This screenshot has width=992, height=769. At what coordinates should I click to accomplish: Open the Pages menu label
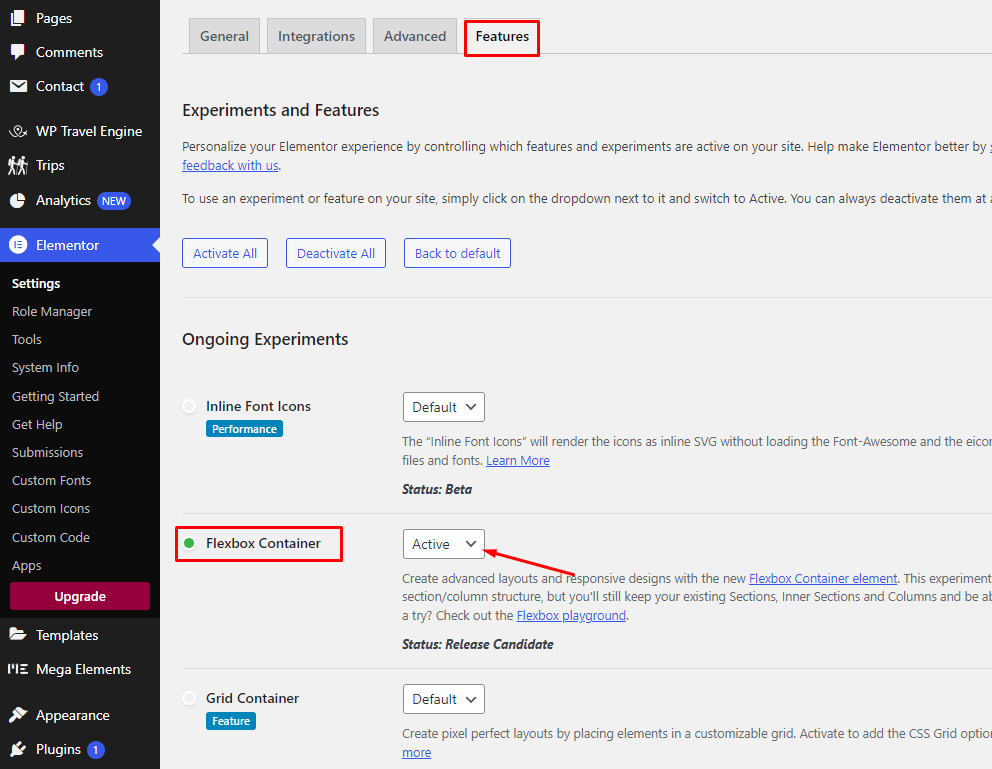54,18
